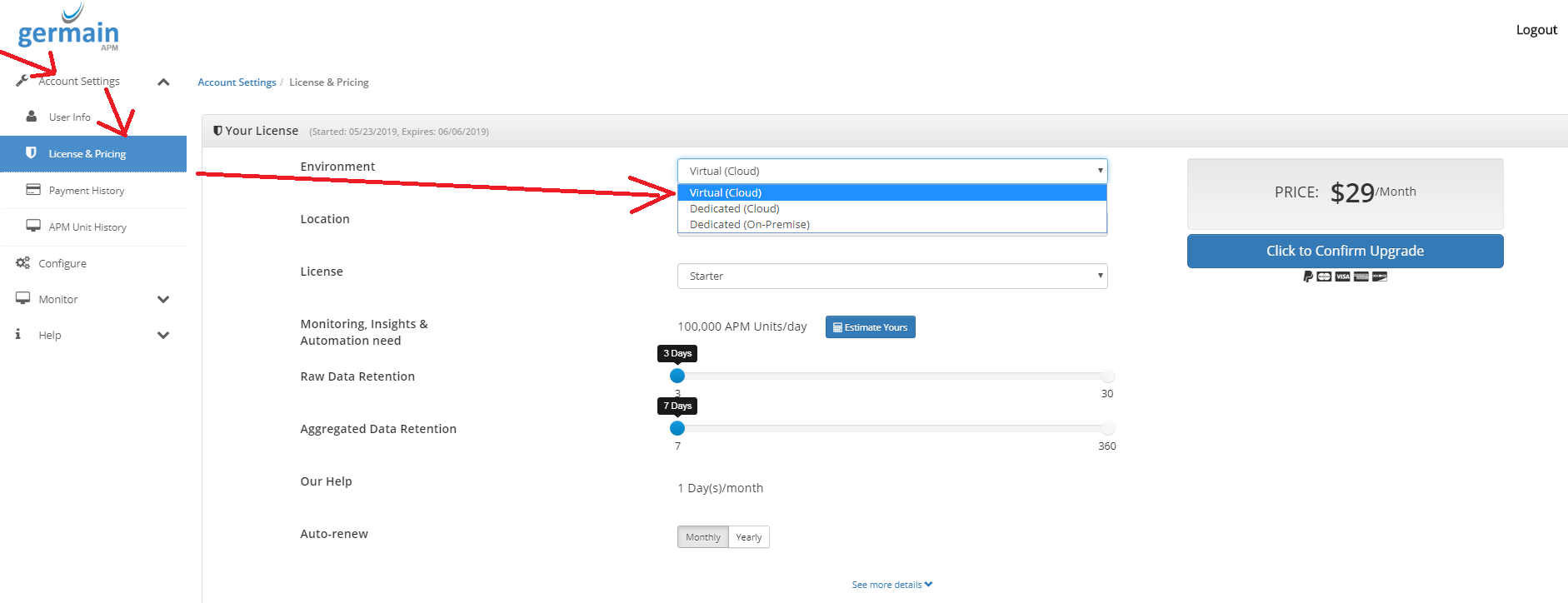
Task: Click the germain APM logo
Action: coord(68,30)
